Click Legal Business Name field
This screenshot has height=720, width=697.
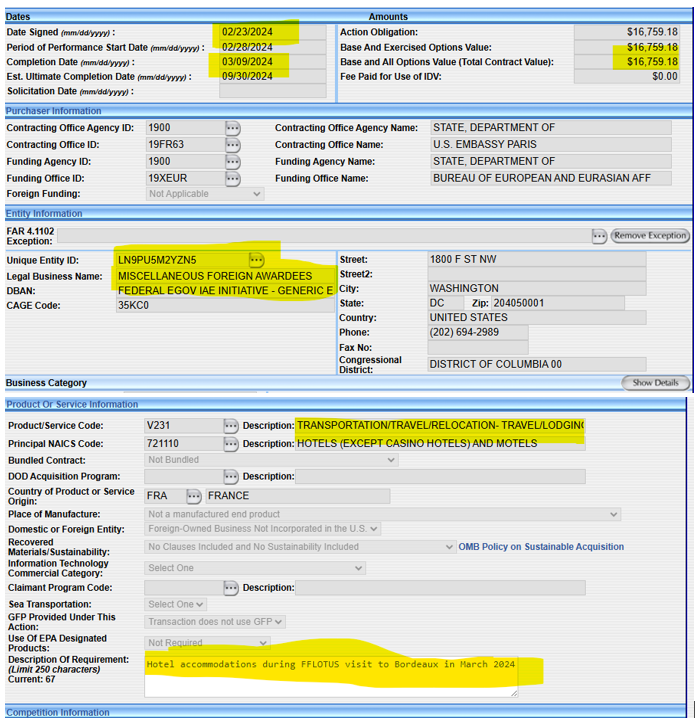225,276
